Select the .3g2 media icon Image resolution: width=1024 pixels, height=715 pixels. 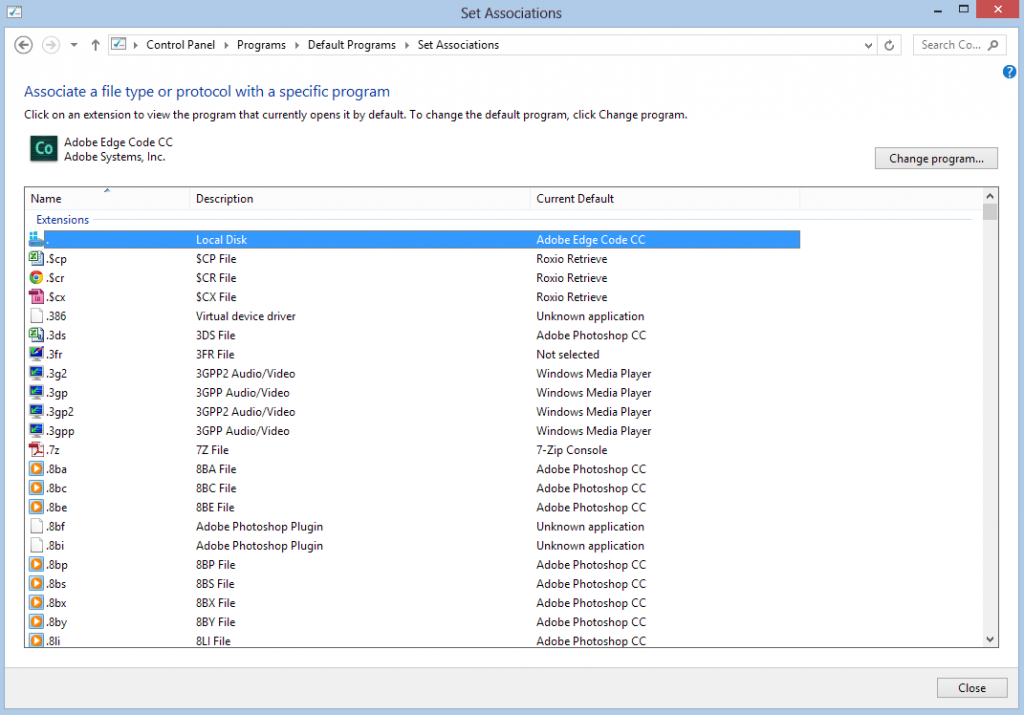click(36, 373)
